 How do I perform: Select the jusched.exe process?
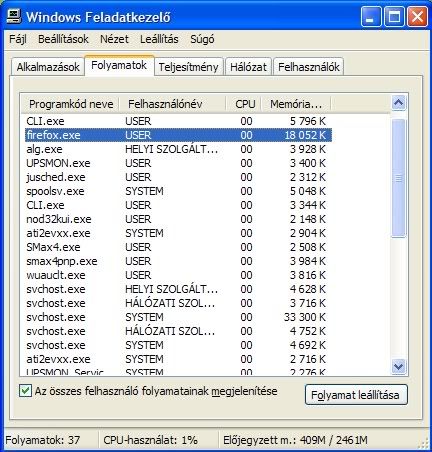pos(178,177)
